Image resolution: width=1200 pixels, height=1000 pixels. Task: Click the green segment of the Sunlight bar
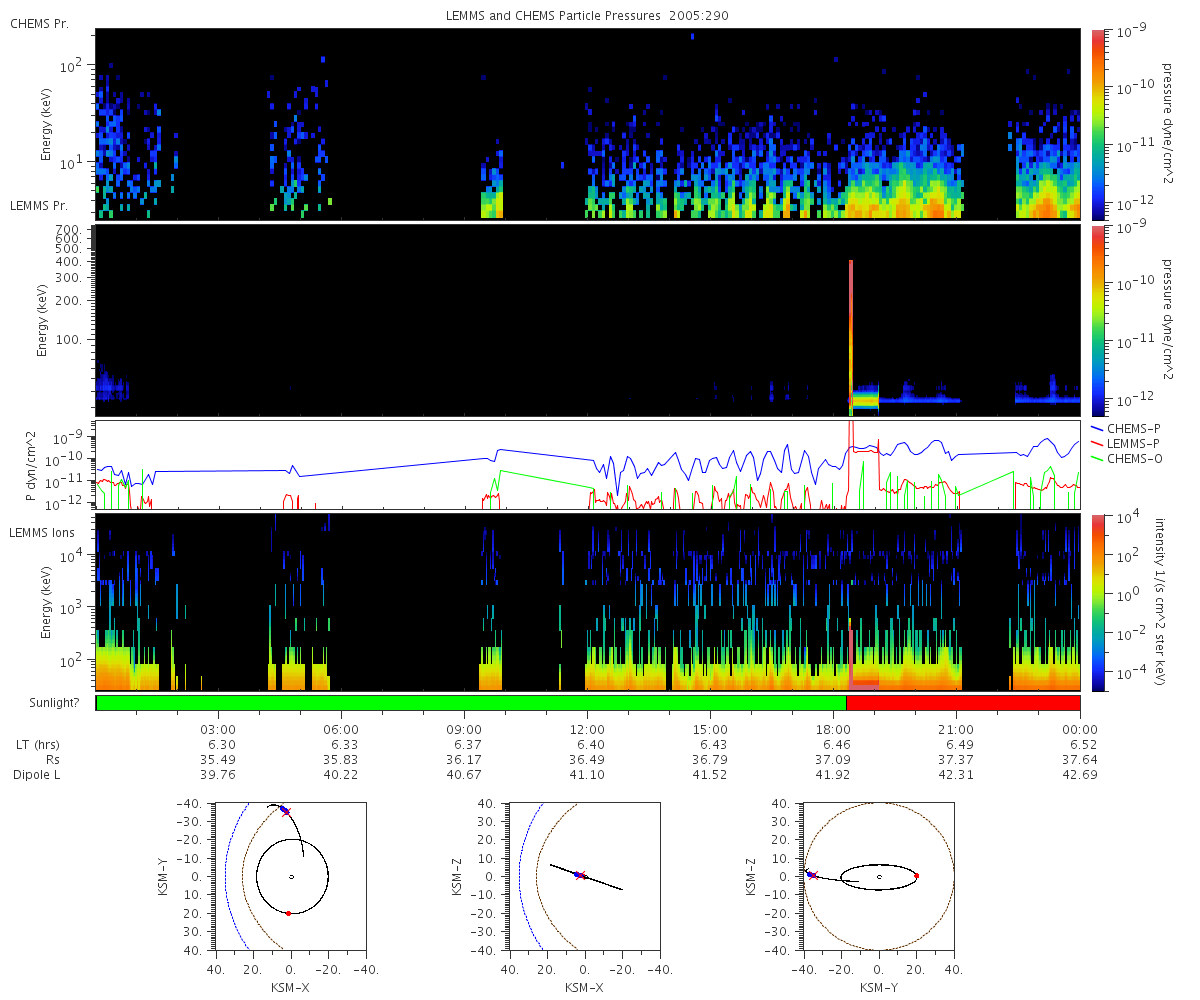[x=471, y=703]
